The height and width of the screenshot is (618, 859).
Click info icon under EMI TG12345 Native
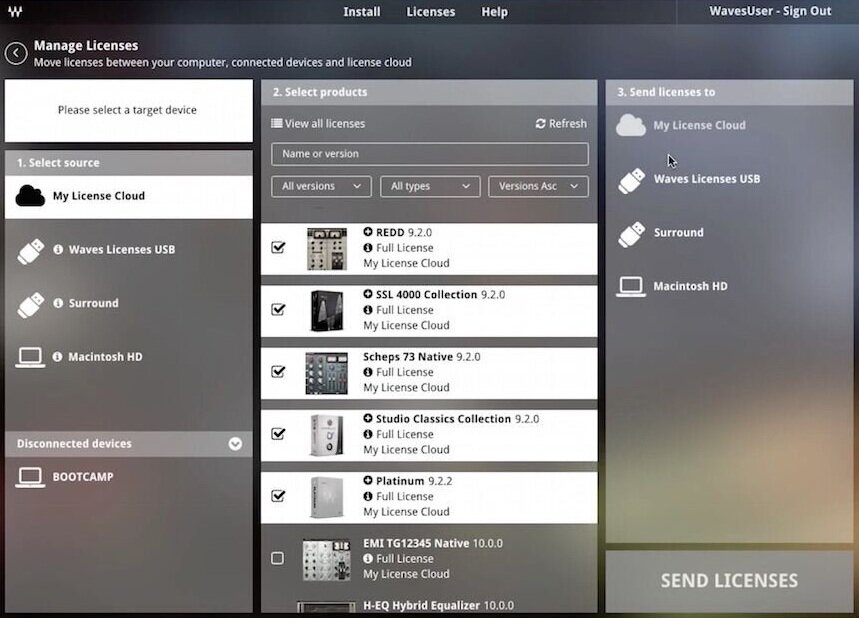pyautogui.click(x=368, y=558)
